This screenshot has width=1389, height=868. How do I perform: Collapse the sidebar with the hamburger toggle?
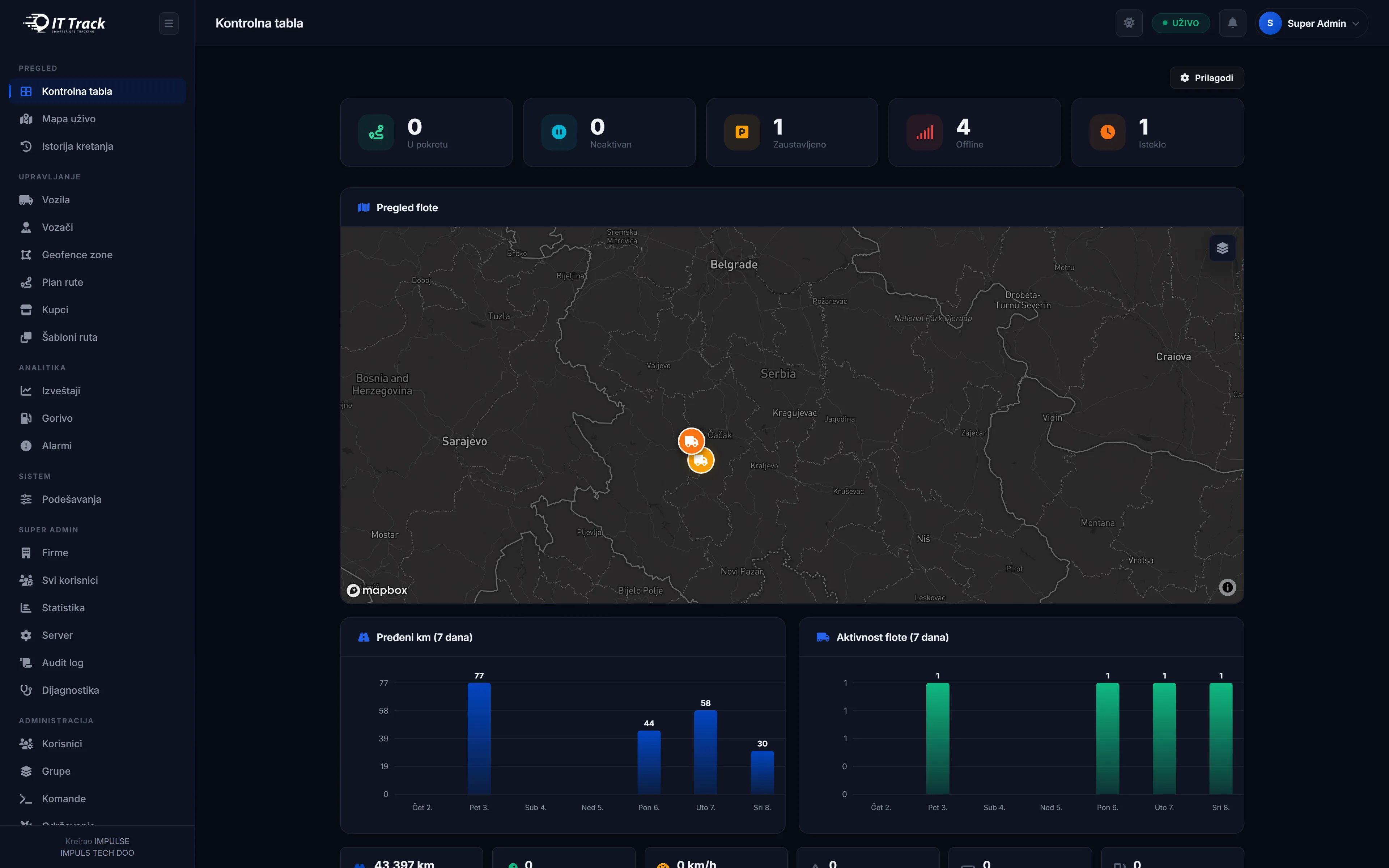click(169, 23)
